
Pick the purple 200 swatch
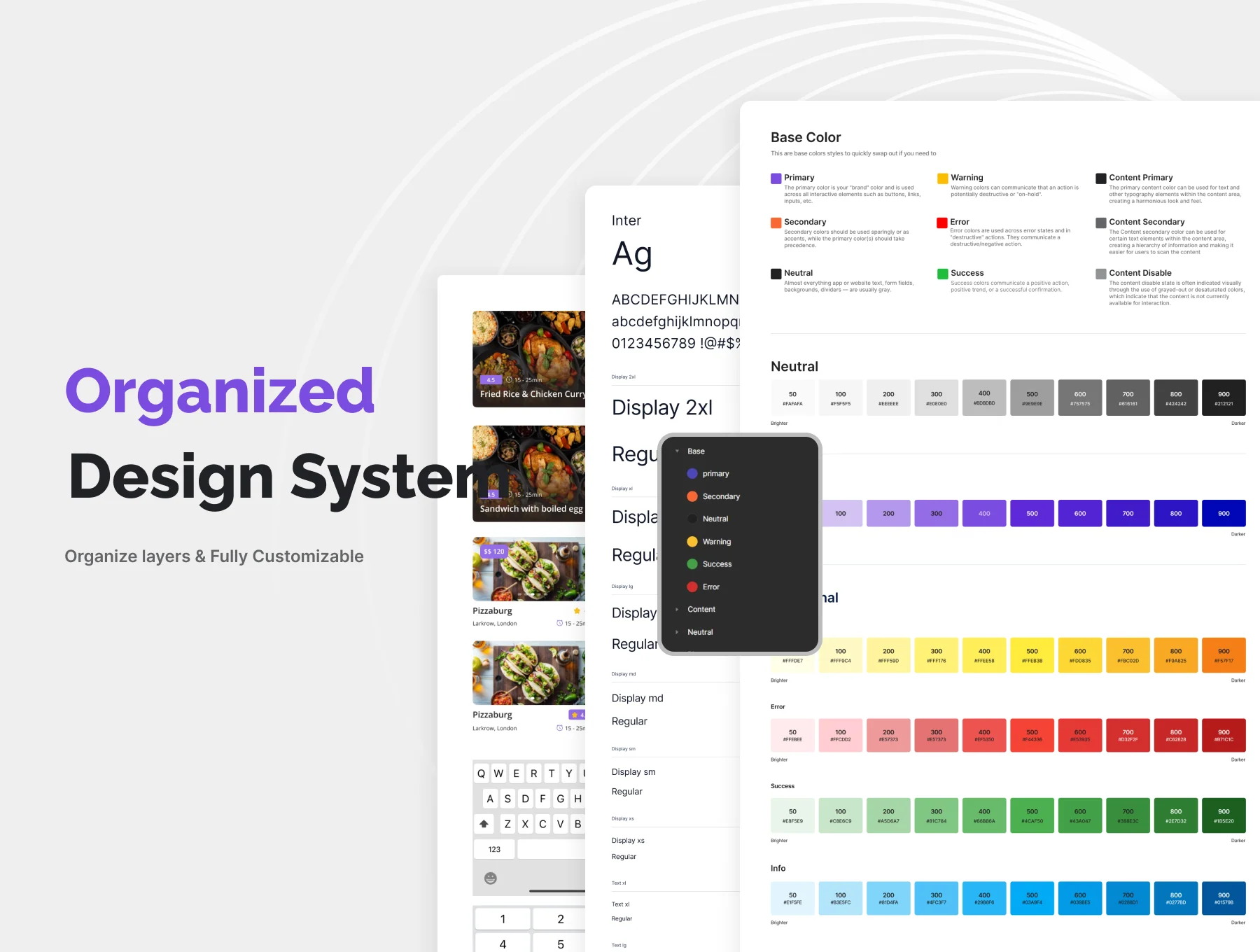pos(888,513)
